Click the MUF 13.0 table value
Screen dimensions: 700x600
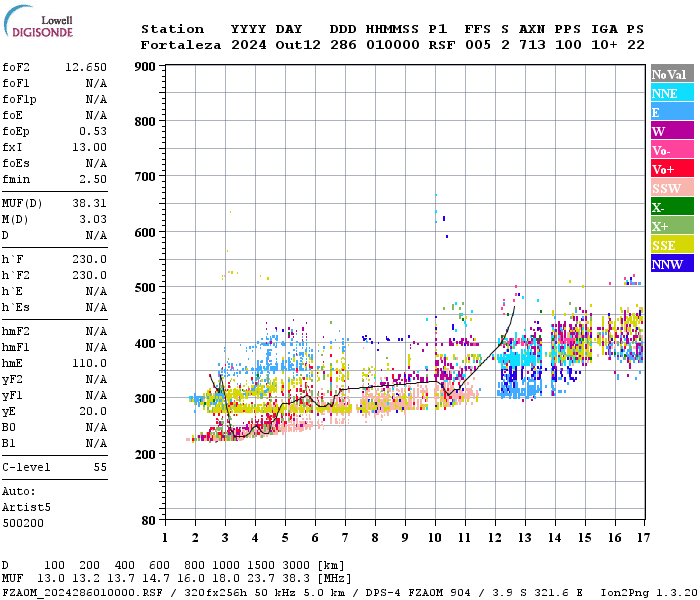click(x=50, y=579)
